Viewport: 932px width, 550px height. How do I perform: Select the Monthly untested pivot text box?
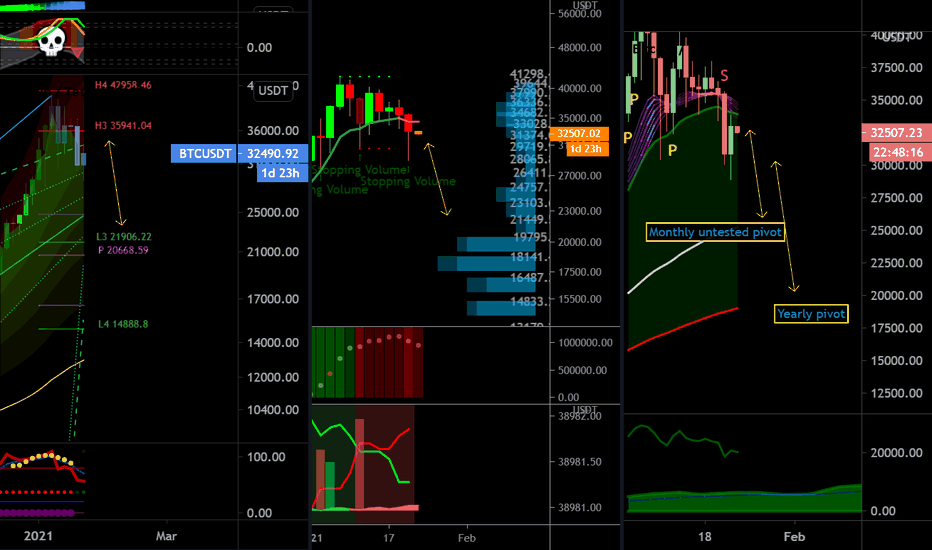coord(714,232)
